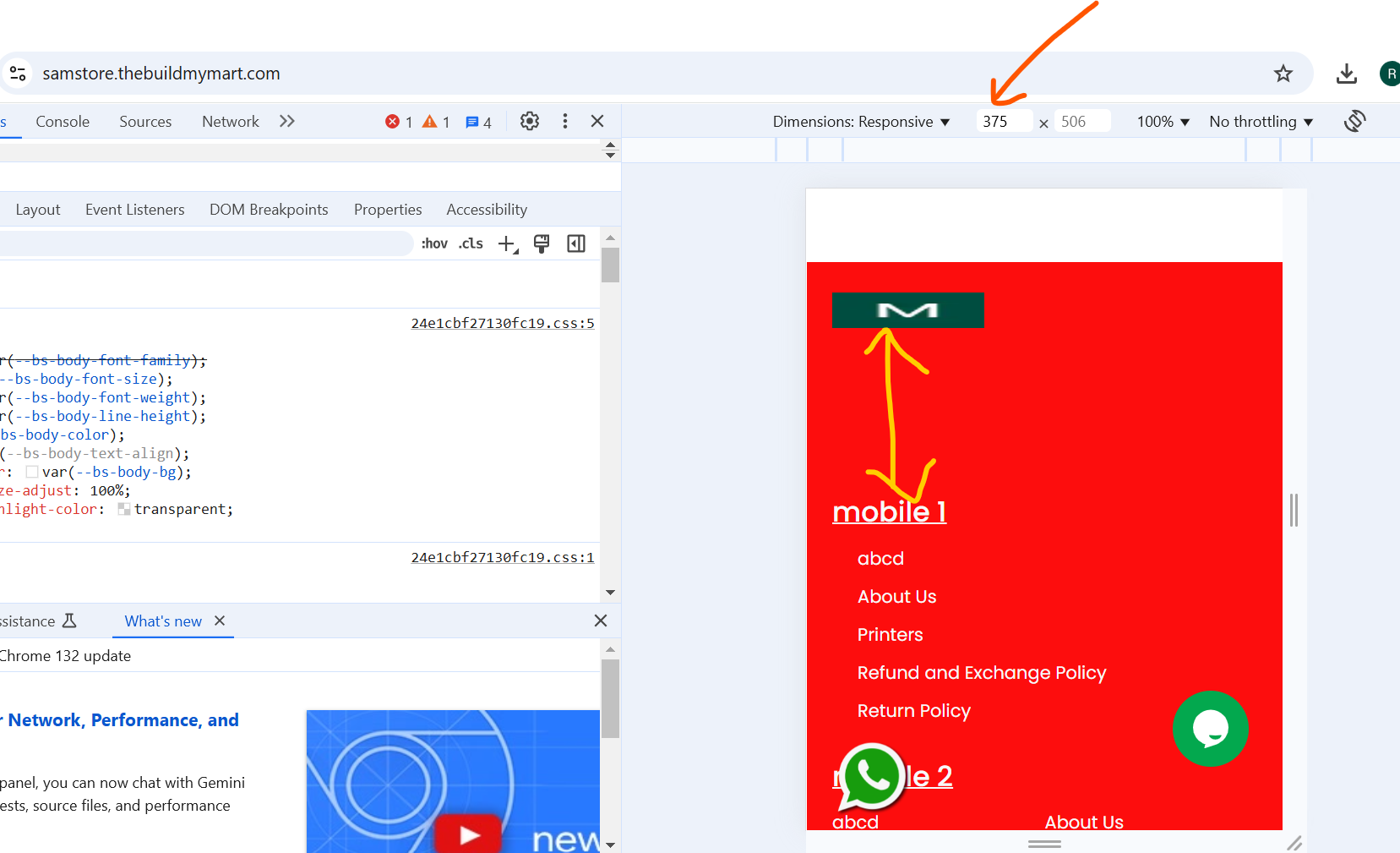Click the styles pane vertical scrollbar thumb

[x=610, y=265]
